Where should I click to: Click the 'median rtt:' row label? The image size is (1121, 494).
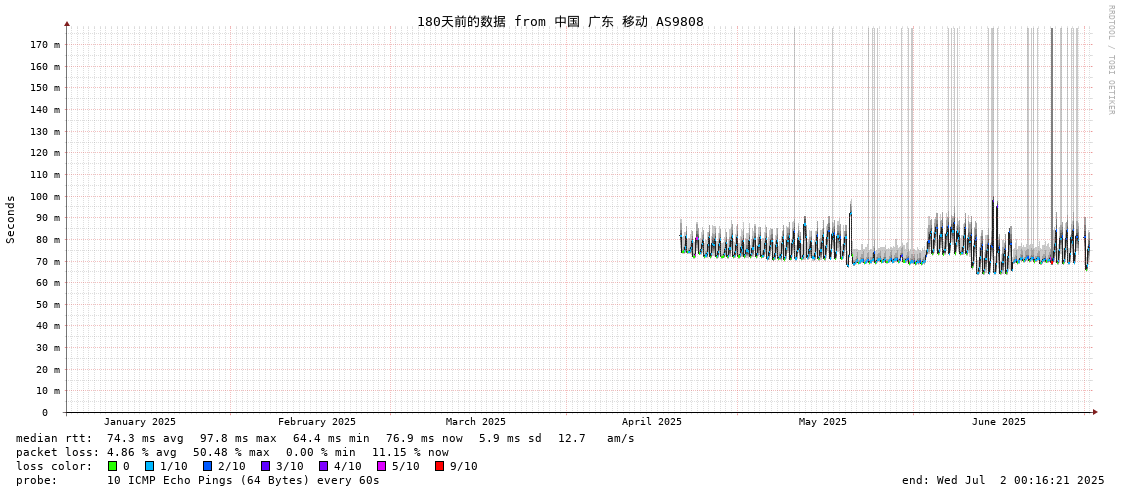[54, 438]
